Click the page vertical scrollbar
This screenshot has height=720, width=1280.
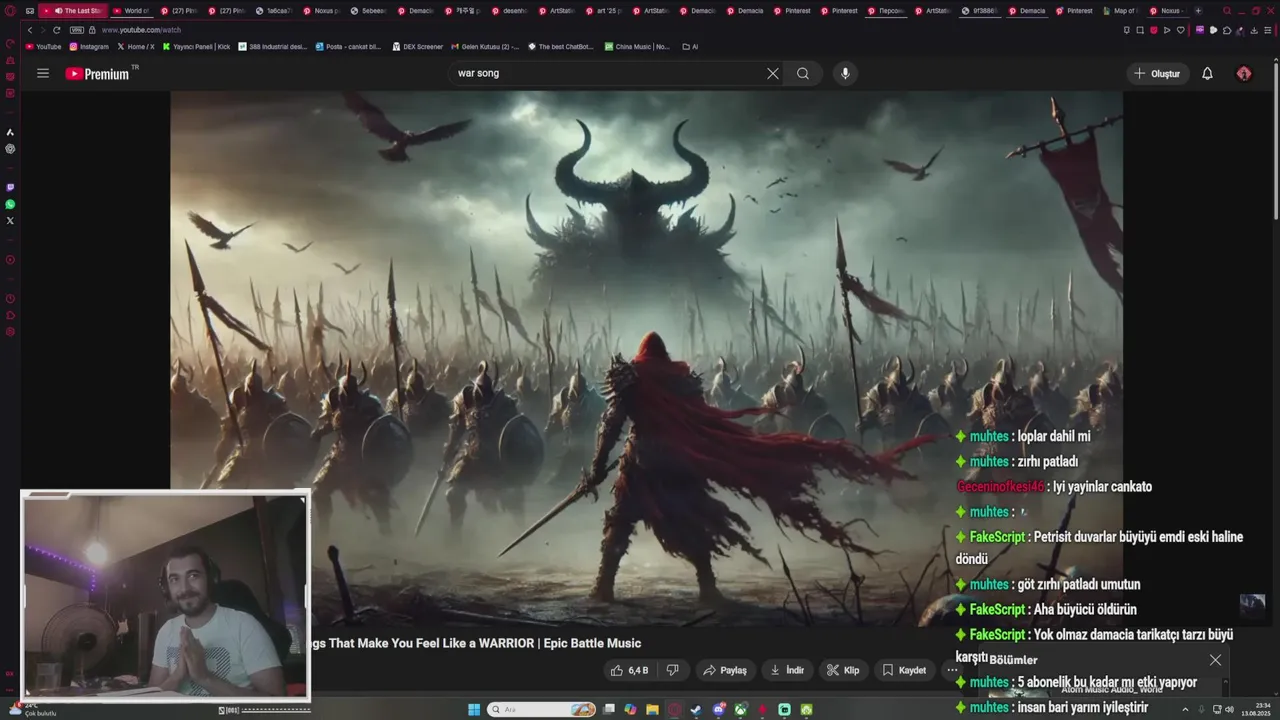coord(1276,140)
